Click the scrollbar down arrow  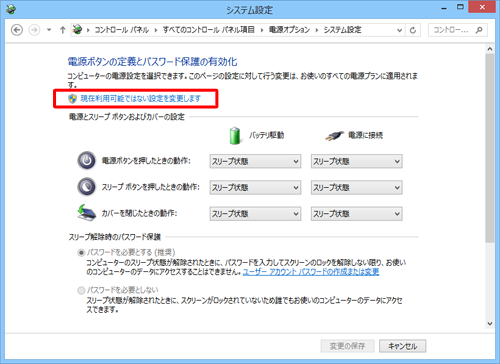[490, 323]
